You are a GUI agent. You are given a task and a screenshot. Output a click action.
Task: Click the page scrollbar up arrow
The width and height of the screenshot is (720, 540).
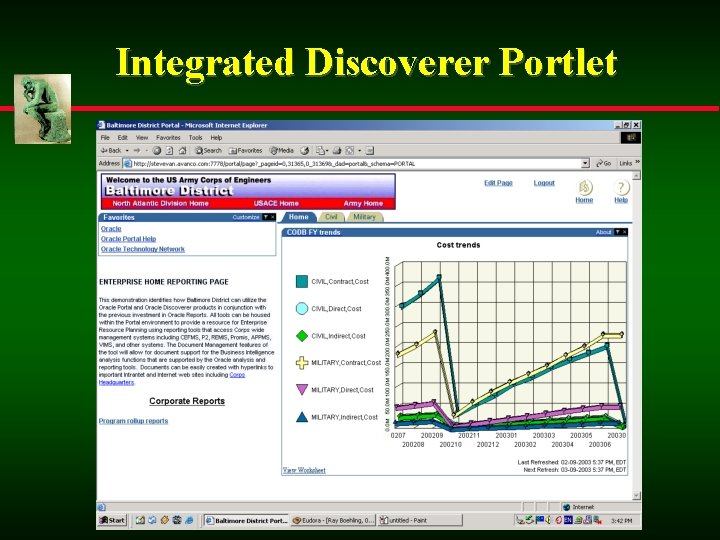click(x=636, y=175)
